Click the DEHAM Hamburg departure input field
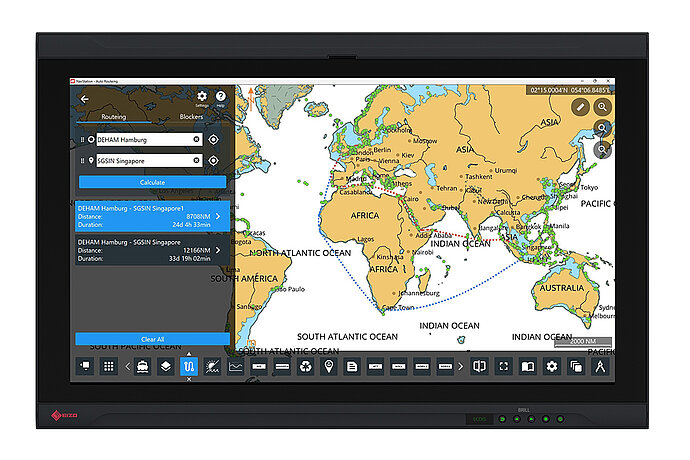 tap(149, 140)
